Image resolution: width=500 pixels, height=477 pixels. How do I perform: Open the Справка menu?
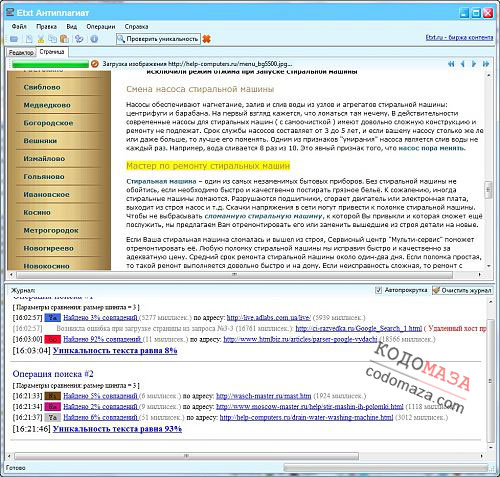coord(136,26)
